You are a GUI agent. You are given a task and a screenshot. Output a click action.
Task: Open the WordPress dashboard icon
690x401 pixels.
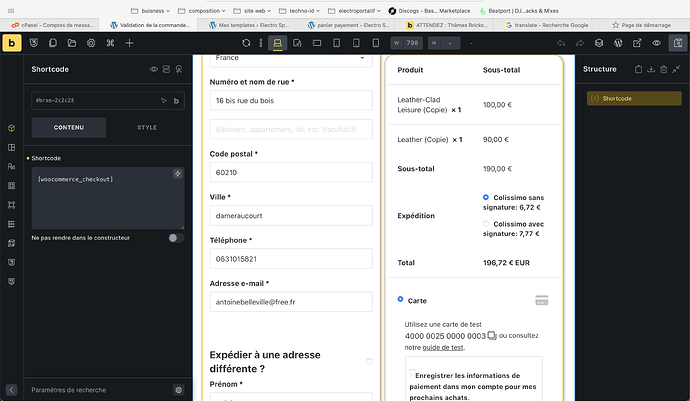pos(620,43)
